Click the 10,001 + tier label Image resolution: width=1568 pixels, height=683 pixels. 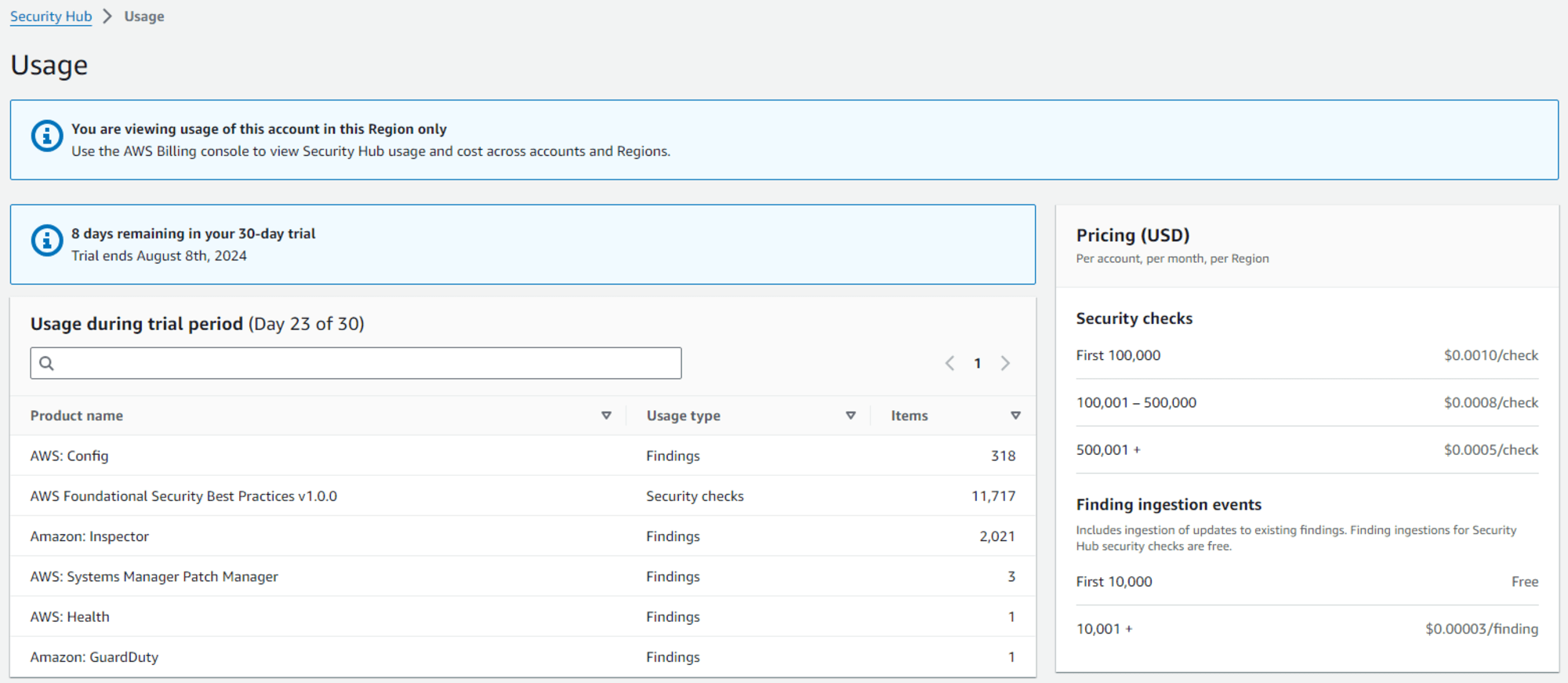coord(1105,629)
